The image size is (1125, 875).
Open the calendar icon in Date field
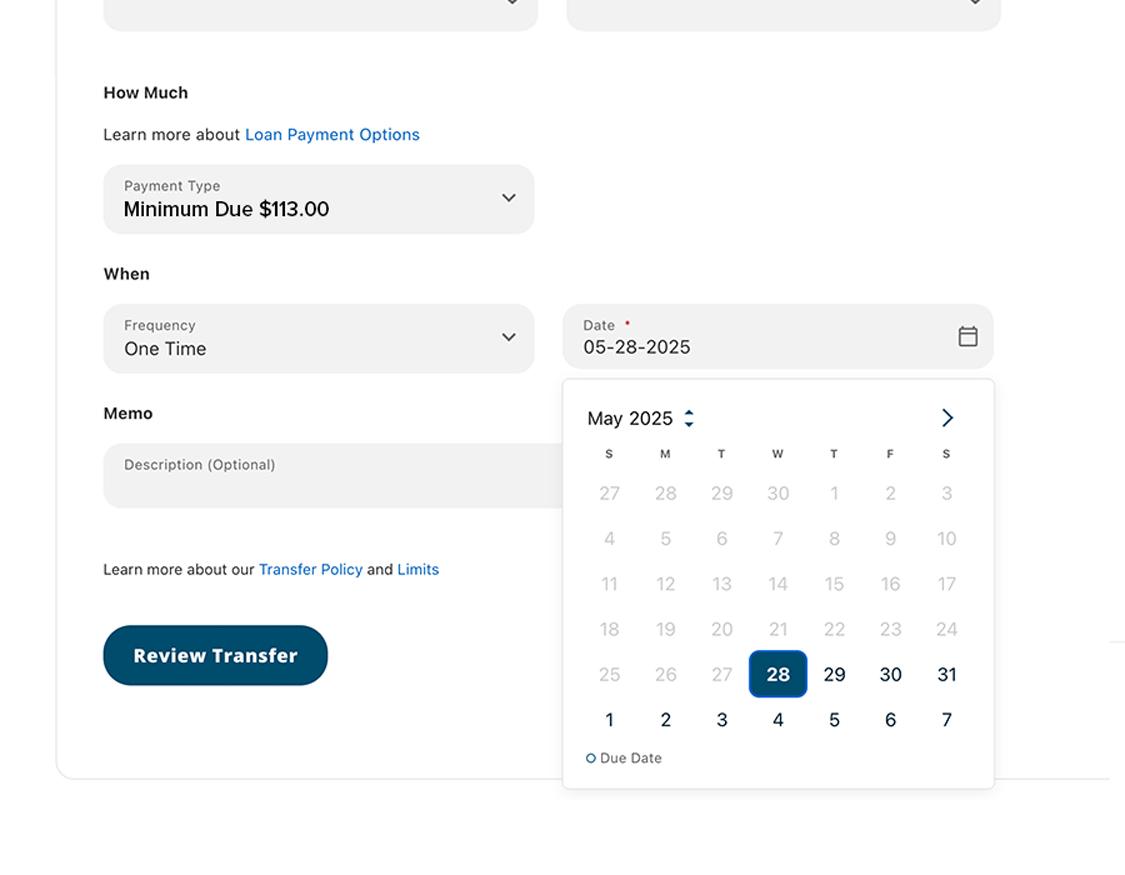tap(967, 337)
